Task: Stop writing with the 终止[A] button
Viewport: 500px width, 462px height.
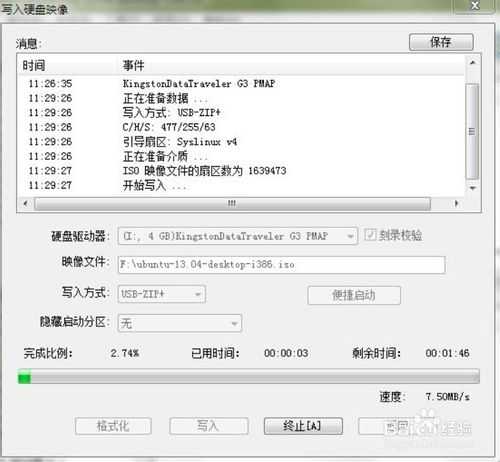Action: [303, 426]
